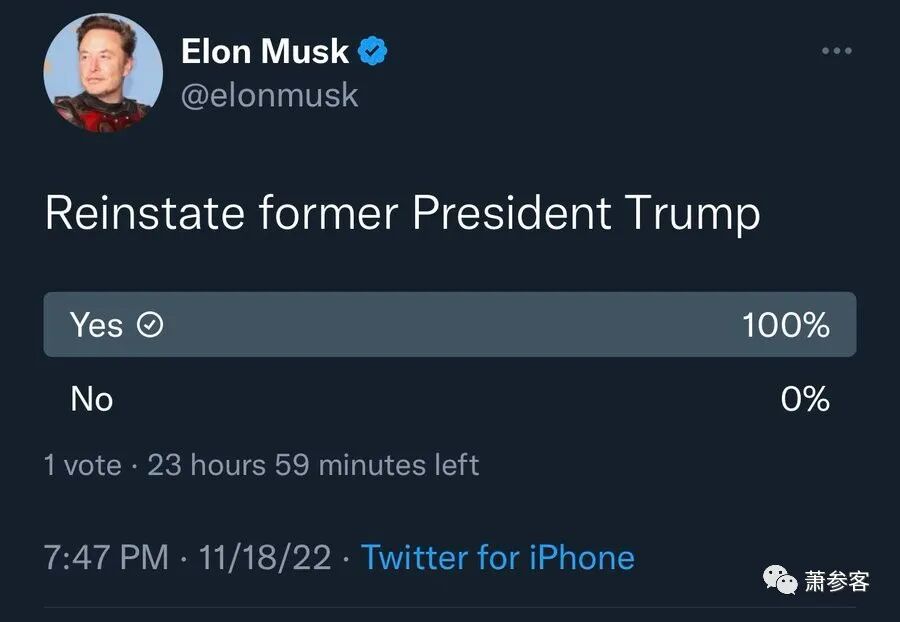The height and width of the screenshot is (622, 900).
Task: Click the 7:47 PM timestamp
Action: [x=106, y=557]
